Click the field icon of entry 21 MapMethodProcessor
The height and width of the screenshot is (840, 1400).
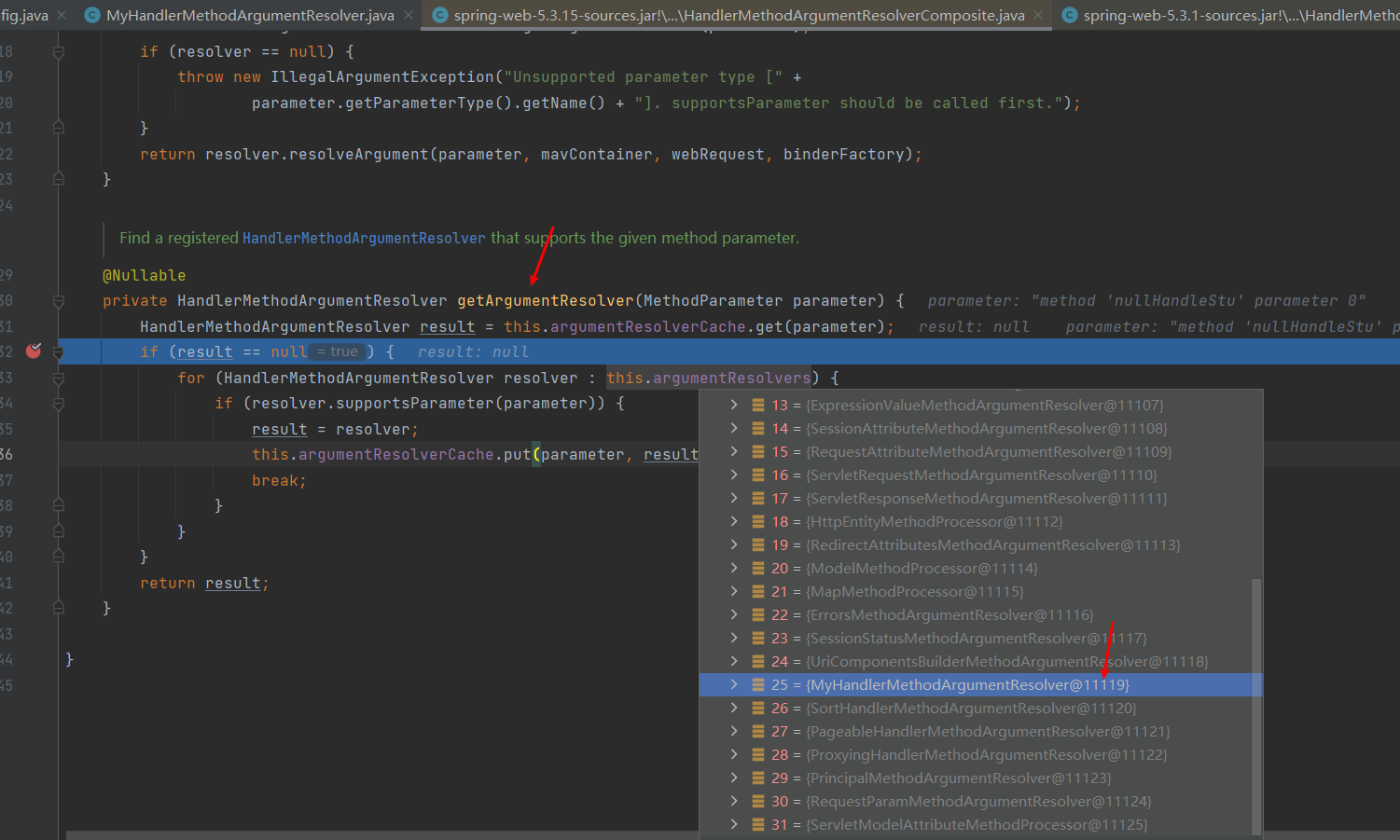point(758,591)
